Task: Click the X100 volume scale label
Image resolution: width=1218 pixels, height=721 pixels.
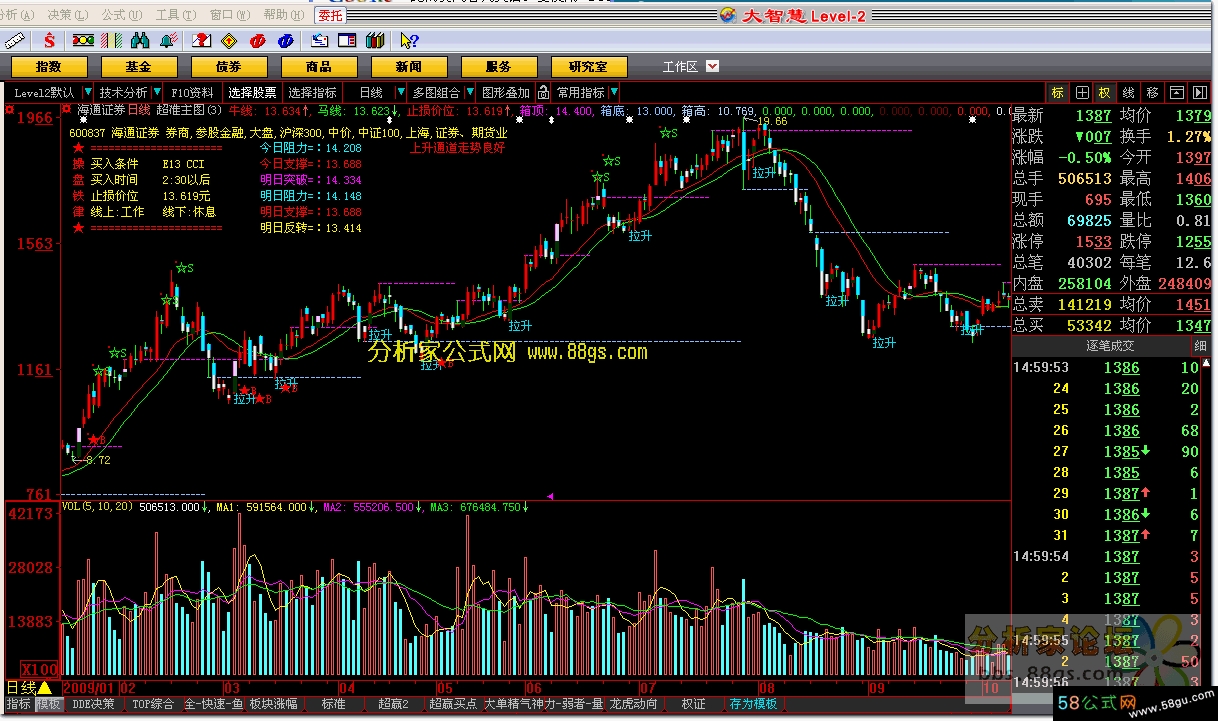Action: tap(40, 668)
